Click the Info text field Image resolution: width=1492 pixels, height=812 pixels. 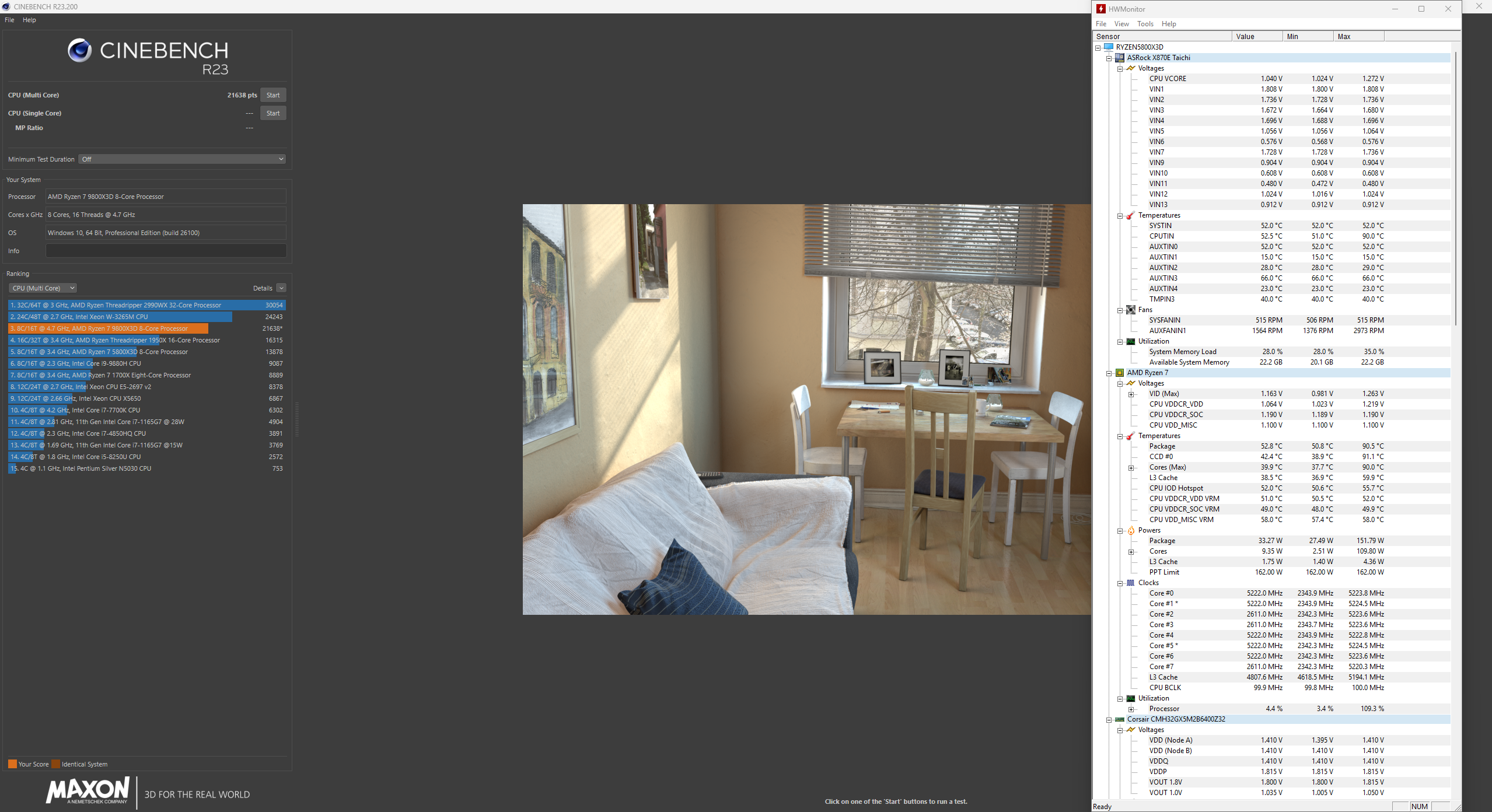(166, 251)
